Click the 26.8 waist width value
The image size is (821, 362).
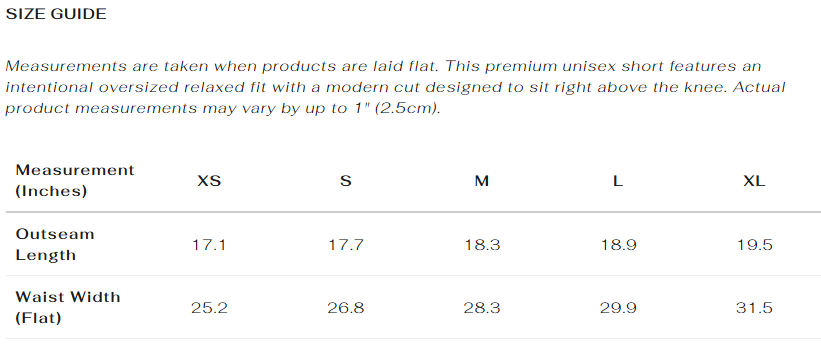point(346,308)
